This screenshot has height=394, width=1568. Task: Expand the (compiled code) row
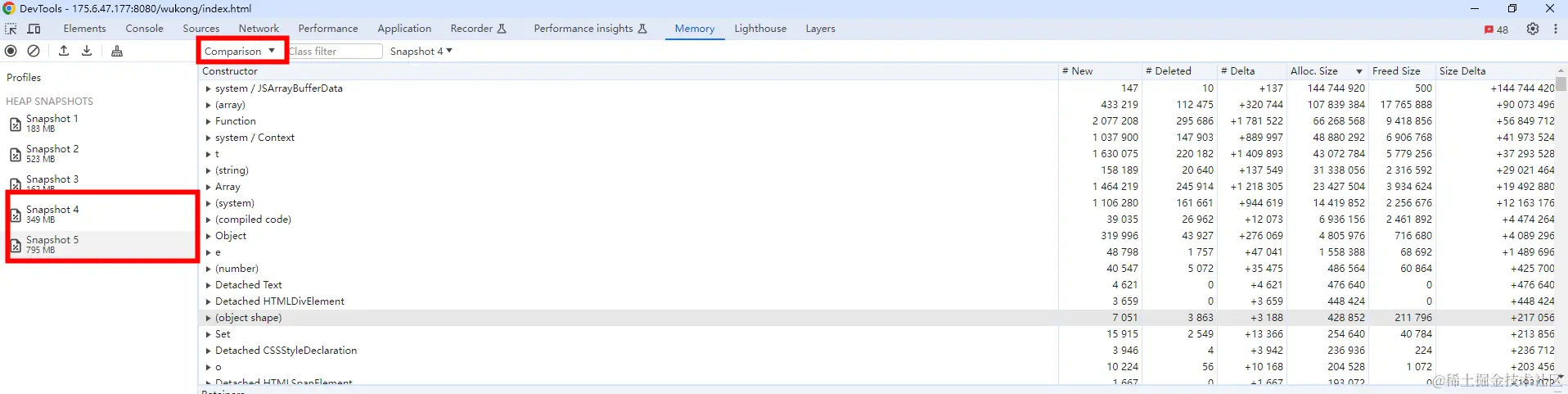(x=209, y=220)
